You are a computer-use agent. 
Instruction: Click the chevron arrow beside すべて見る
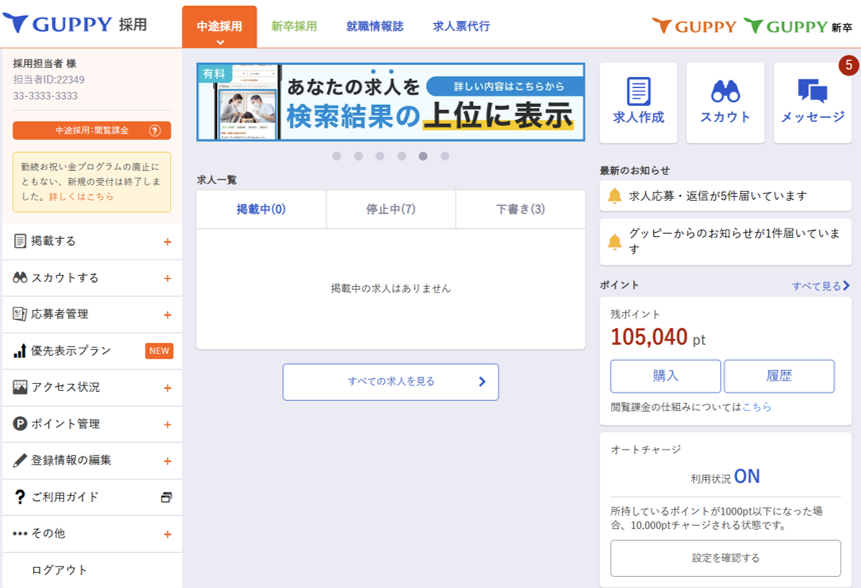(x=846, y=285)
